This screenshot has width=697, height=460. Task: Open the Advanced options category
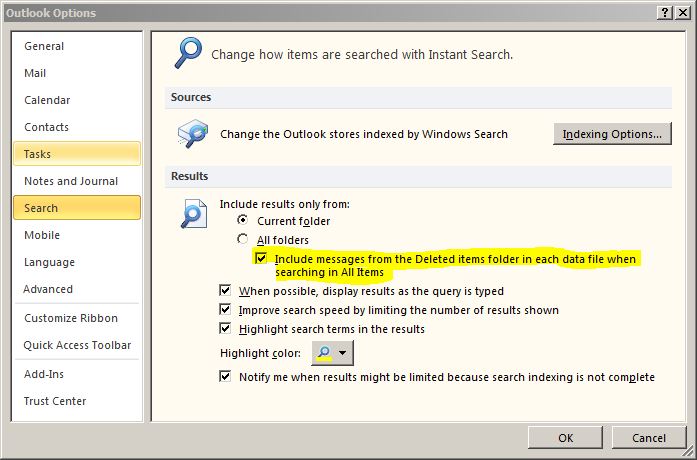77,289
